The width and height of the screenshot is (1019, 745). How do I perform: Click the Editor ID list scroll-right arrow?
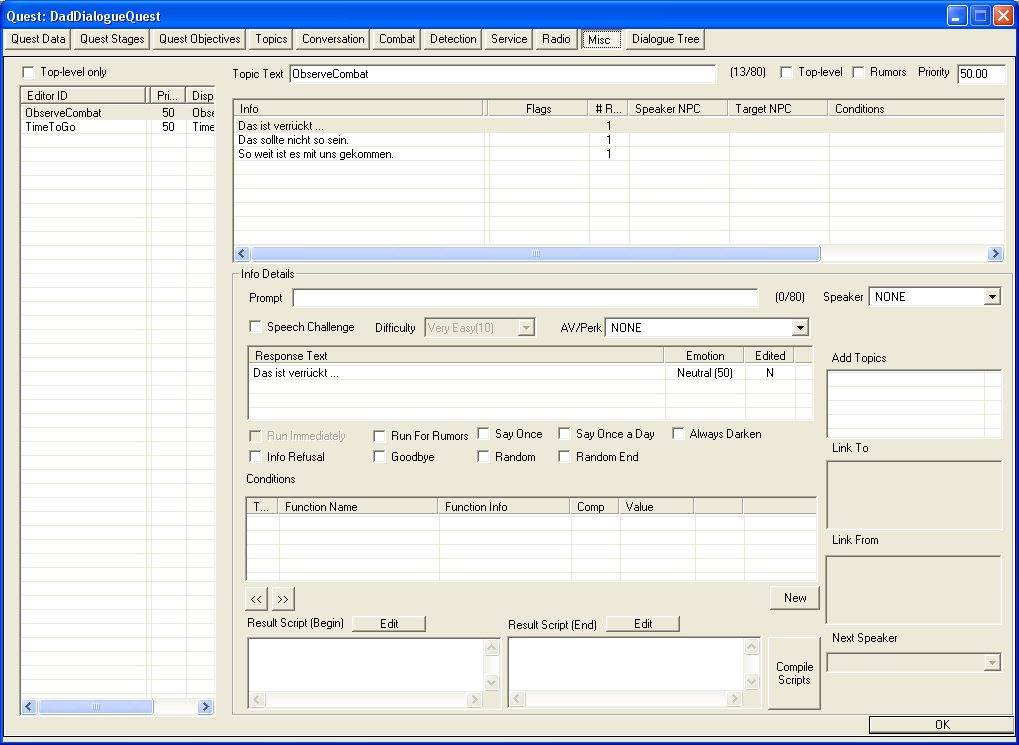coord(205,707)
